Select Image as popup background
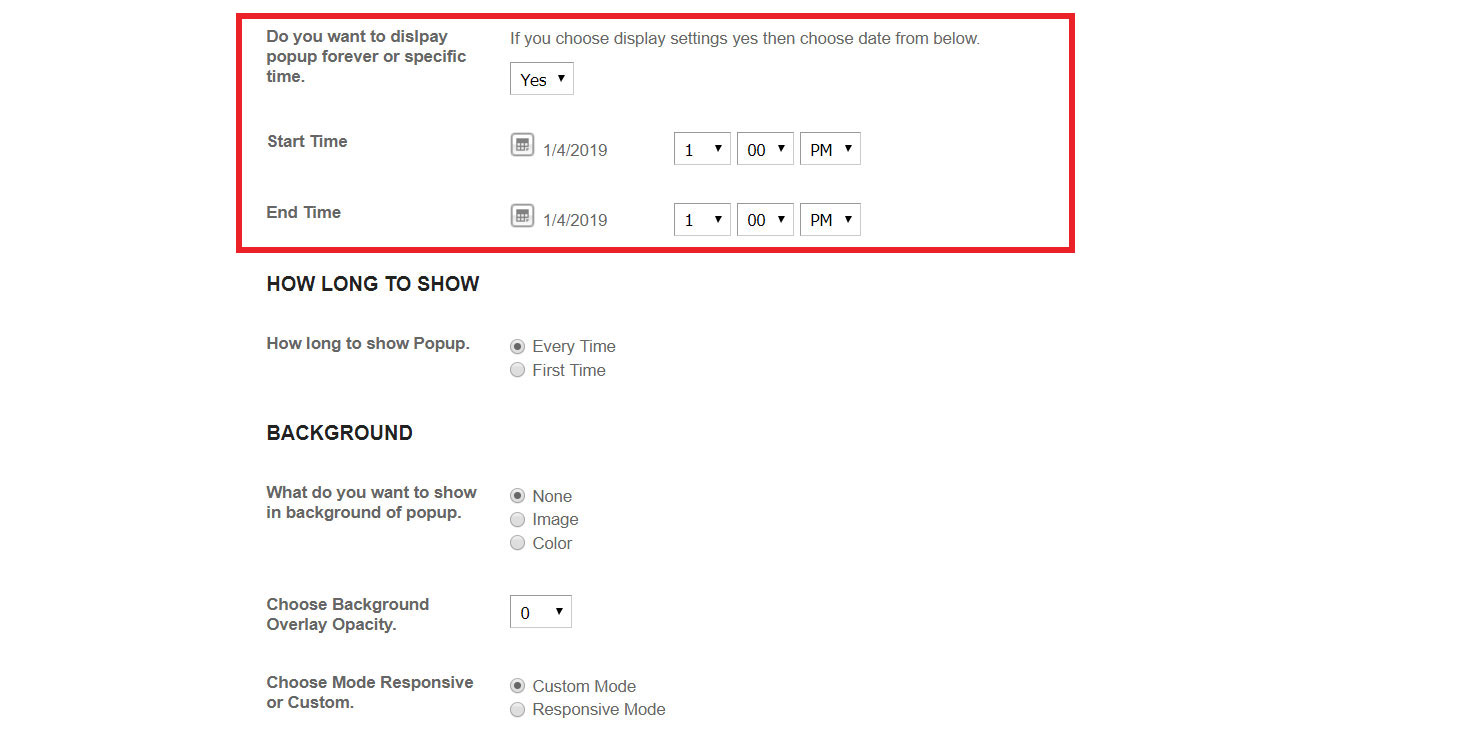1465x750 pixels. tap(517, 519)
